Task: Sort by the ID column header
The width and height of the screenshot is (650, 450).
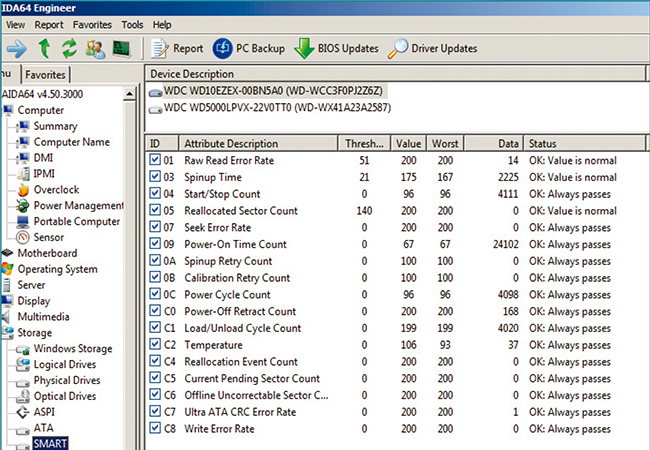Action: click(x=162, y=143)
